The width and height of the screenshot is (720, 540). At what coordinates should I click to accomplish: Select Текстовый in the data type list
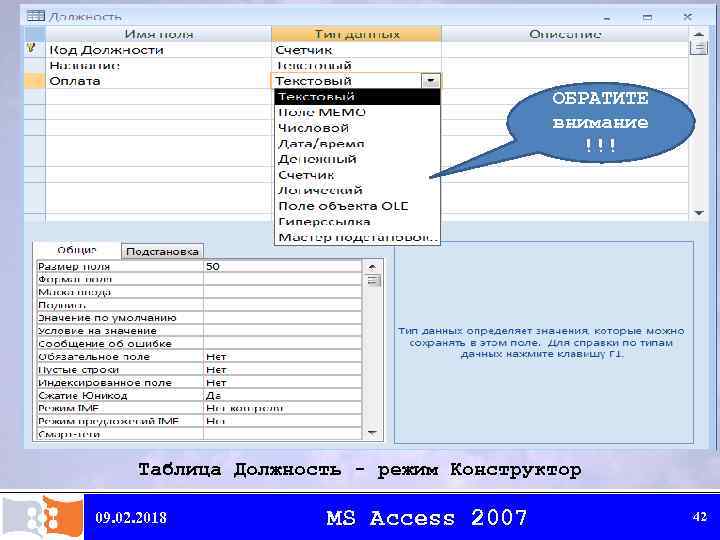pyautogui.click(x=357, y=97)
